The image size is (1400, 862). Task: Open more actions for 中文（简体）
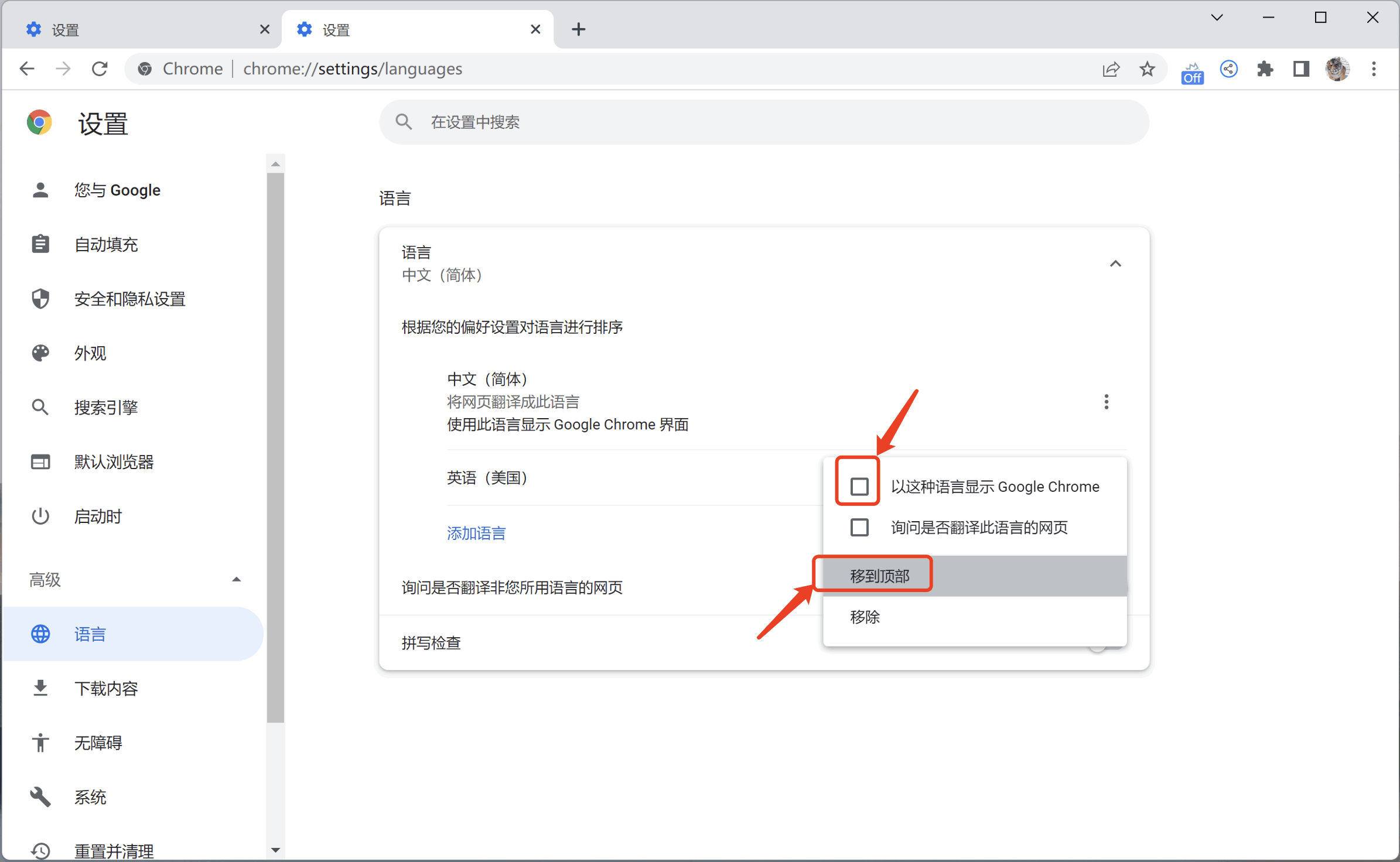click(1107, 402)
